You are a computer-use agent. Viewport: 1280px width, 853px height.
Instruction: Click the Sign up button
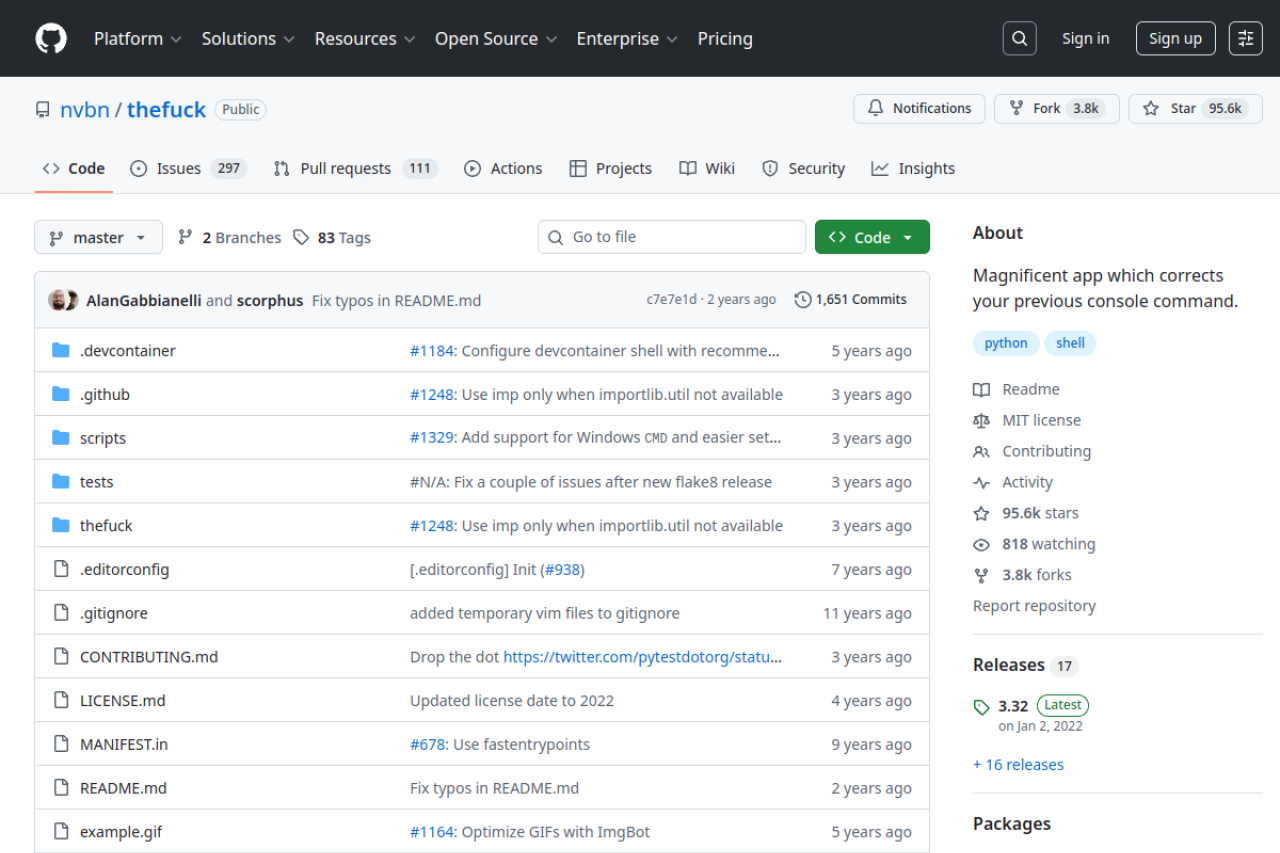1175,38
